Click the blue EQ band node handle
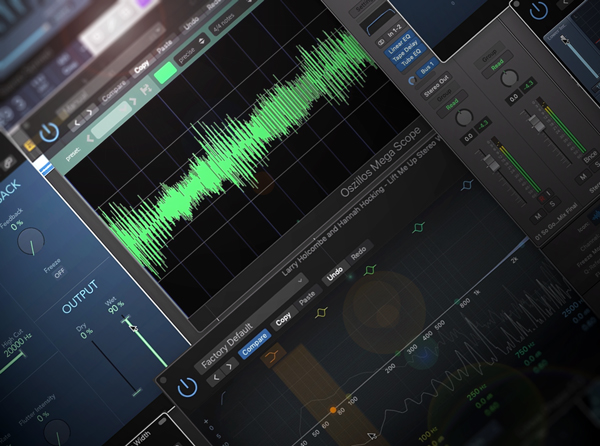600x446 pixels. (465, 186)
